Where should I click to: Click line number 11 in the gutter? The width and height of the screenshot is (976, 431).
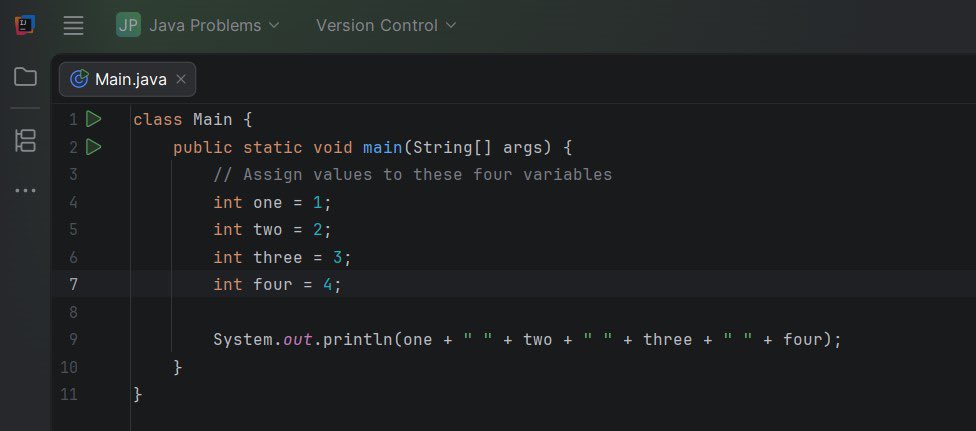70,394
